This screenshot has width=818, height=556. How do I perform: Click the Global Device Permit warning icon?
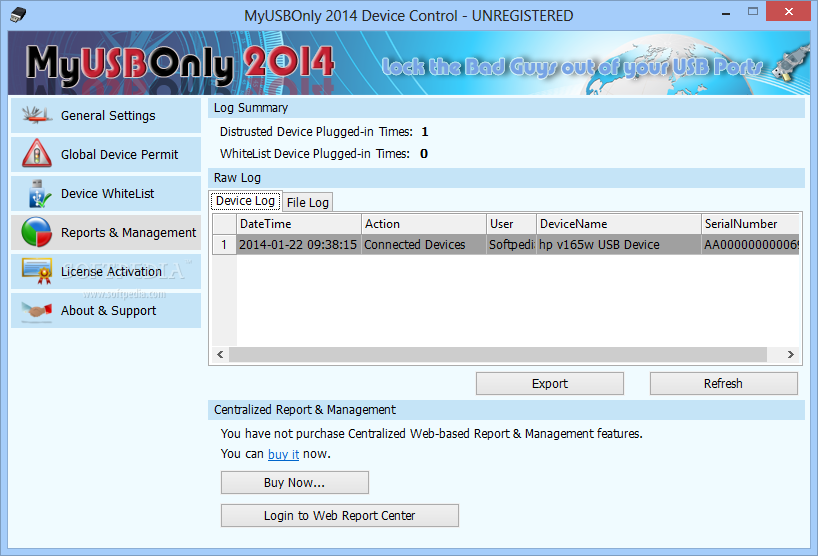(x=37, y=154)
